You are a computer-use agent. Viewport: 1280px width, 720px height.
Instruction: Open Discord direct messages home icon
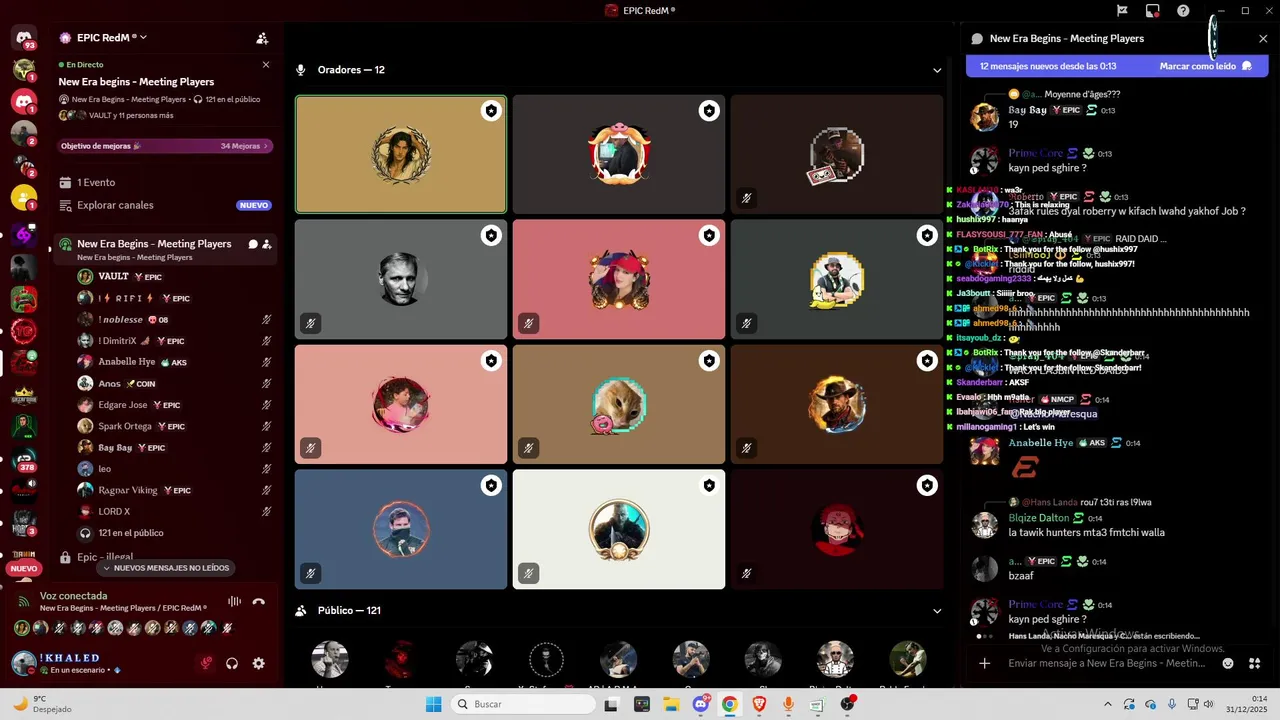coord(24,38)
